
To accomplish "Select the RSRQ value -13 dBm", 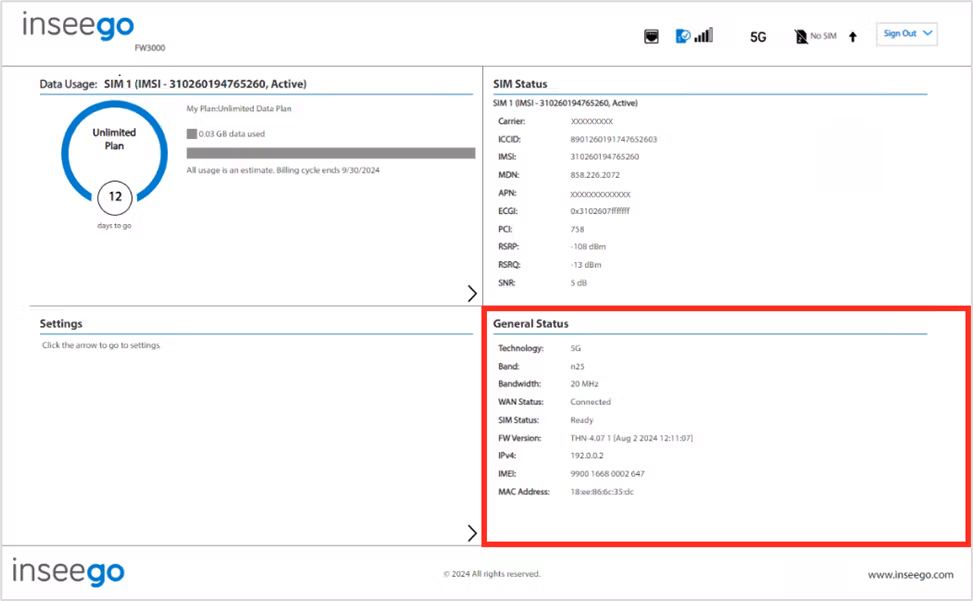I will coord(586,265).
